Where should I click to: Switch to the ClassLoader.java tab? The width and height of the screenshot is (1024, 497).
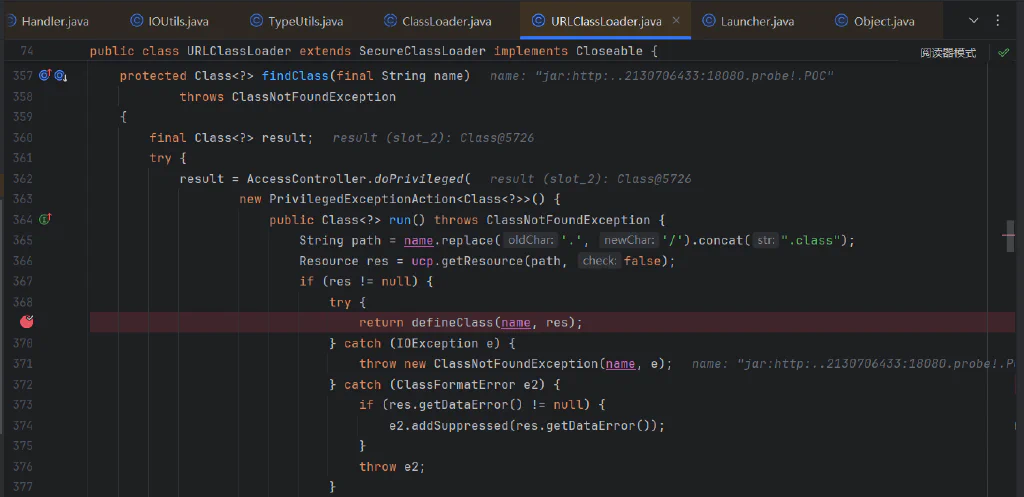438,21
